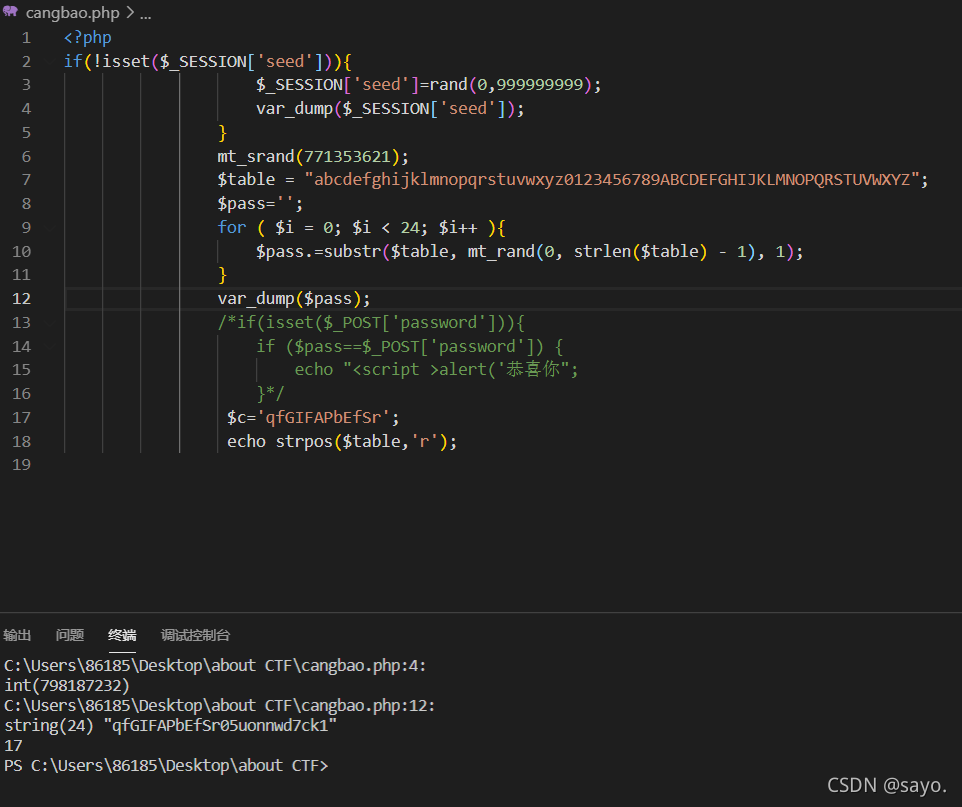Collapse the for loop at line 9
The image size is (962, 807).
pos(50,228)
